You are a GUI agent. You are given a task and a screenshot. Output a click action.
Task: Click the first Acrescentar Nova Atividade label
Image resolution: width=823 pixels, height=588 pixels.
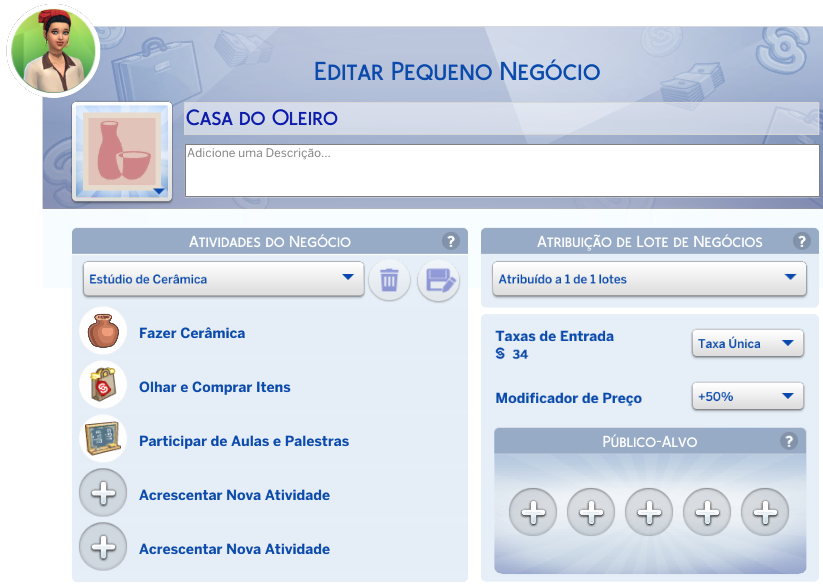(x=235, y=495)
